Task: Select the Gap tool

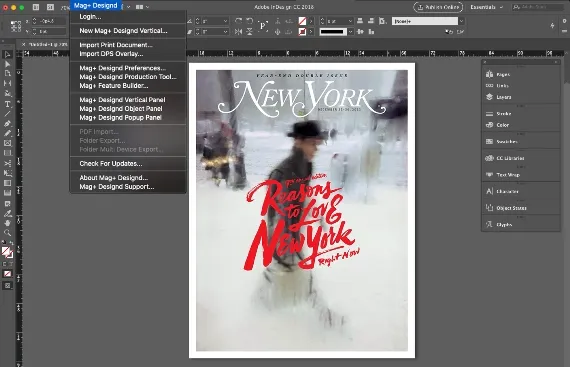Action: (x=7, y=84)
